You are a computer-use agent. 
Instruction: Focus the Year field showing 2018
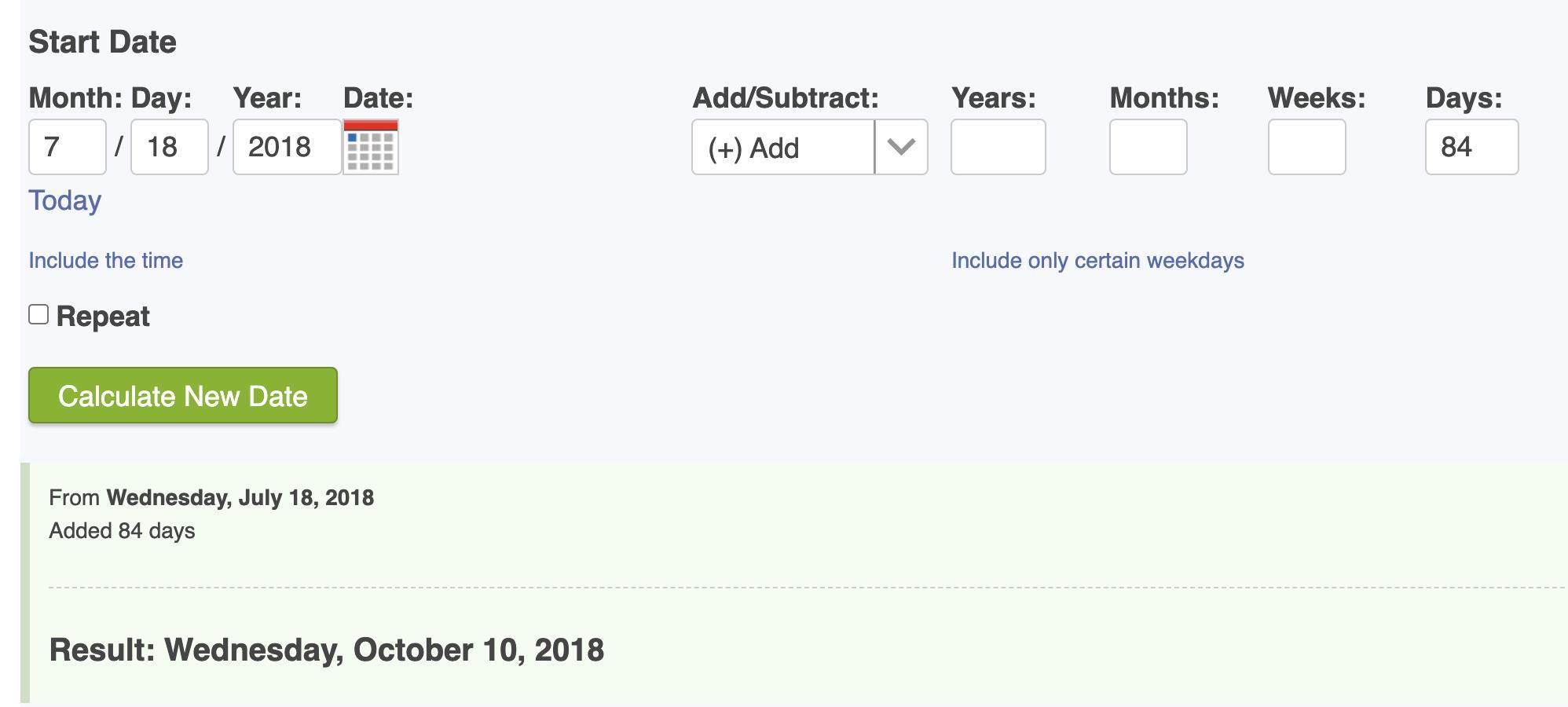point(288,147)
